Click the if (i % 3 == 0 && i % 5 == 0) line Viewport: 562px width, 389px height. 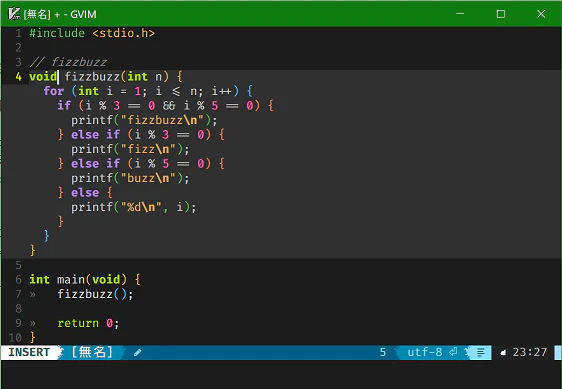166,105
